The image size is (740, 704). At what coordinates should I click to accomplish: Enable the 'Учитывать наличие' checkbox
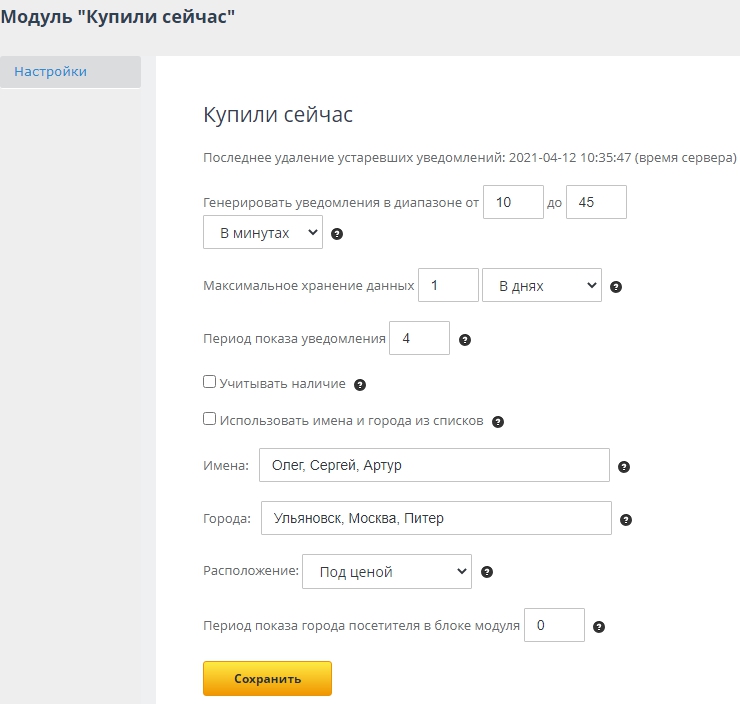click(x=210, y=382)
